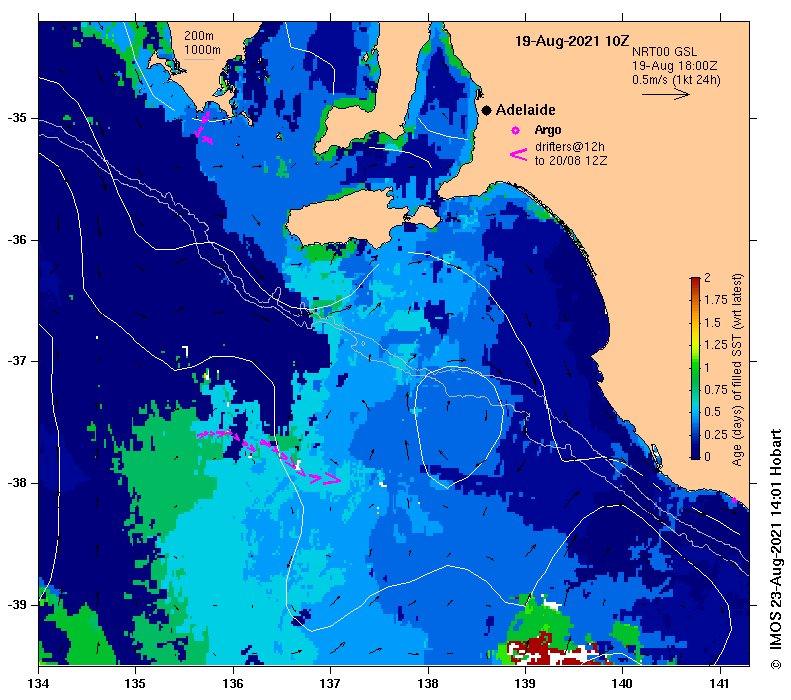Click the -35 latitude axis label

[x=17, y=119]
